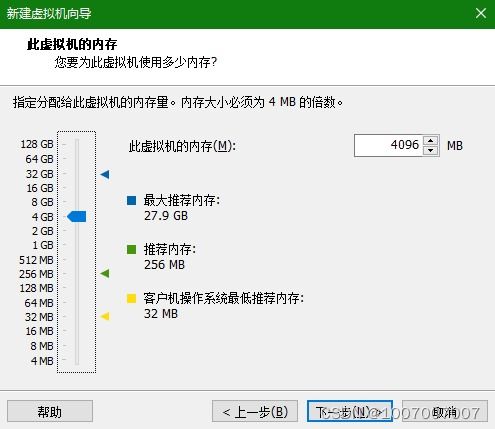Click the blue square legend icon

pos(132,200)
